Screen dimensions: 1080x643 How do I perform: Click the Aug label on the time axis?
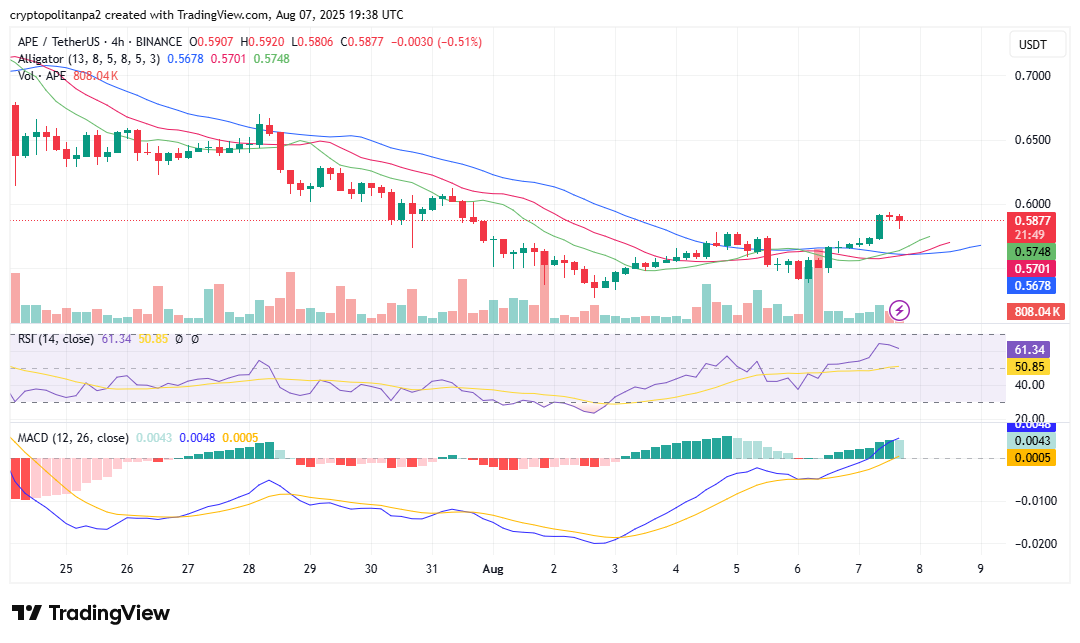point(492,568)
